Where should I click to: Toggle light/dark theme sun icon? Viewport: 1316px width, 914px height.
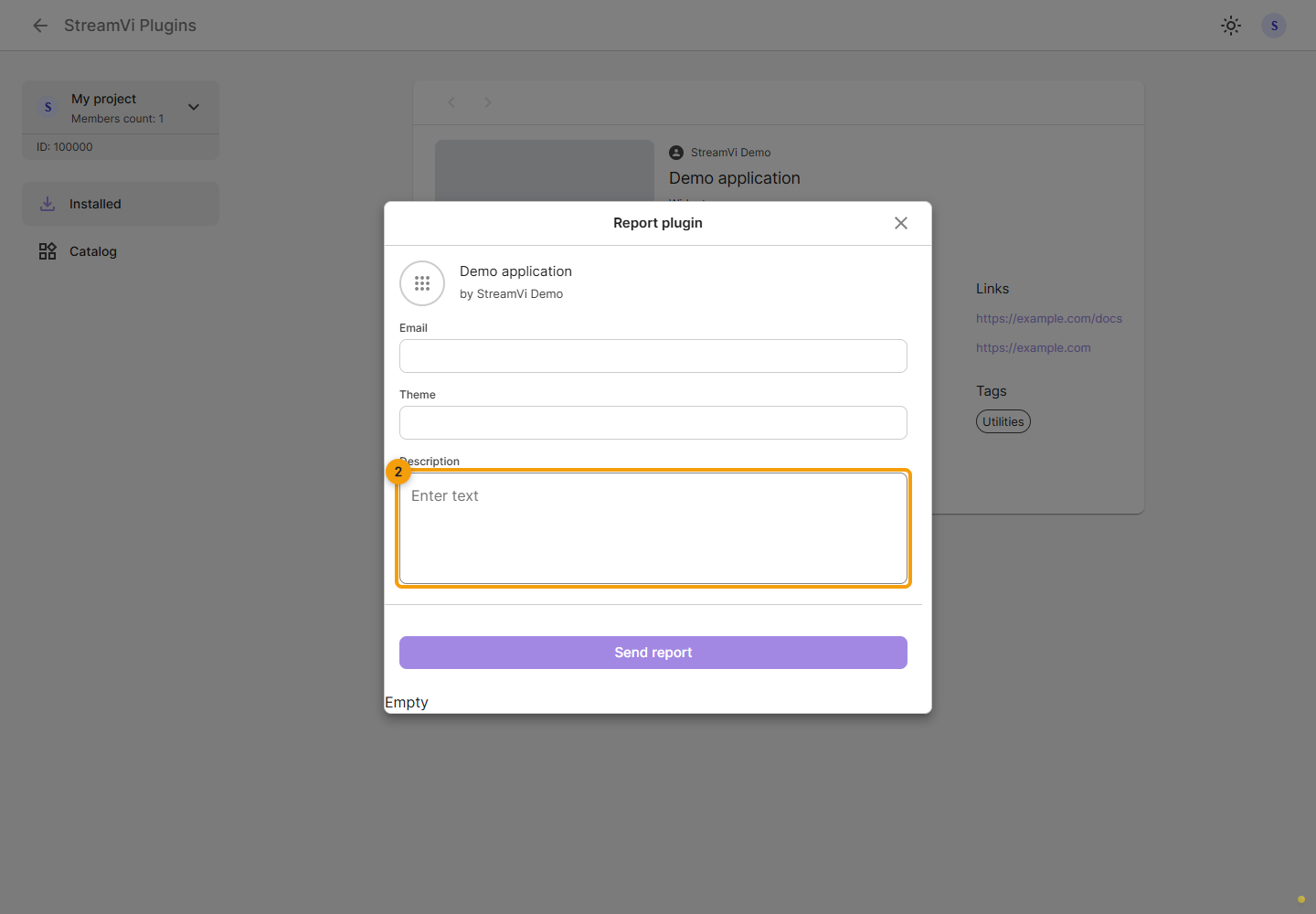pos(1231,26)
